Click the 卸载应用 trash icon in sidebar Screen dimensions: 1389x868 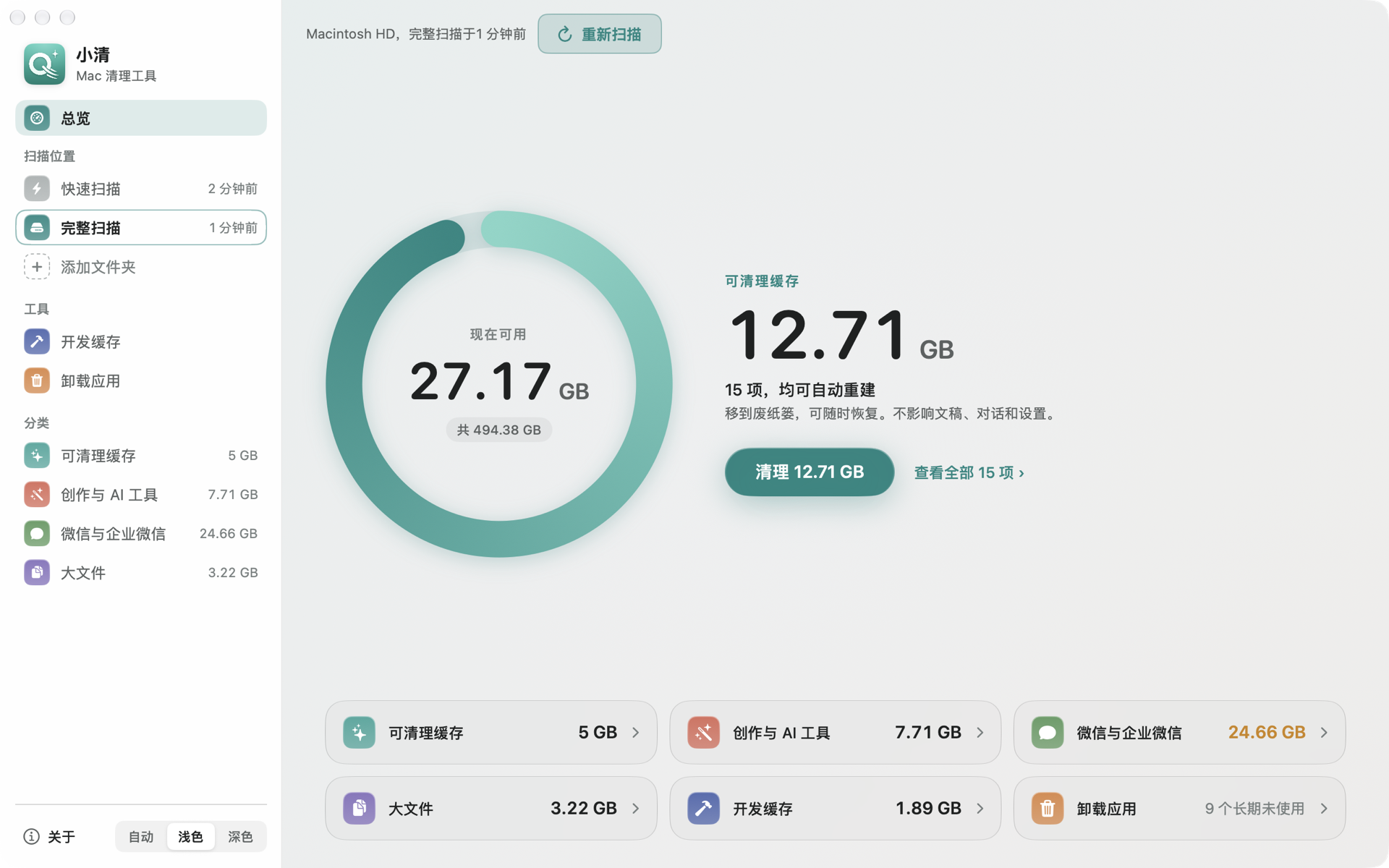pyautogui.click(x=37, y=380)
